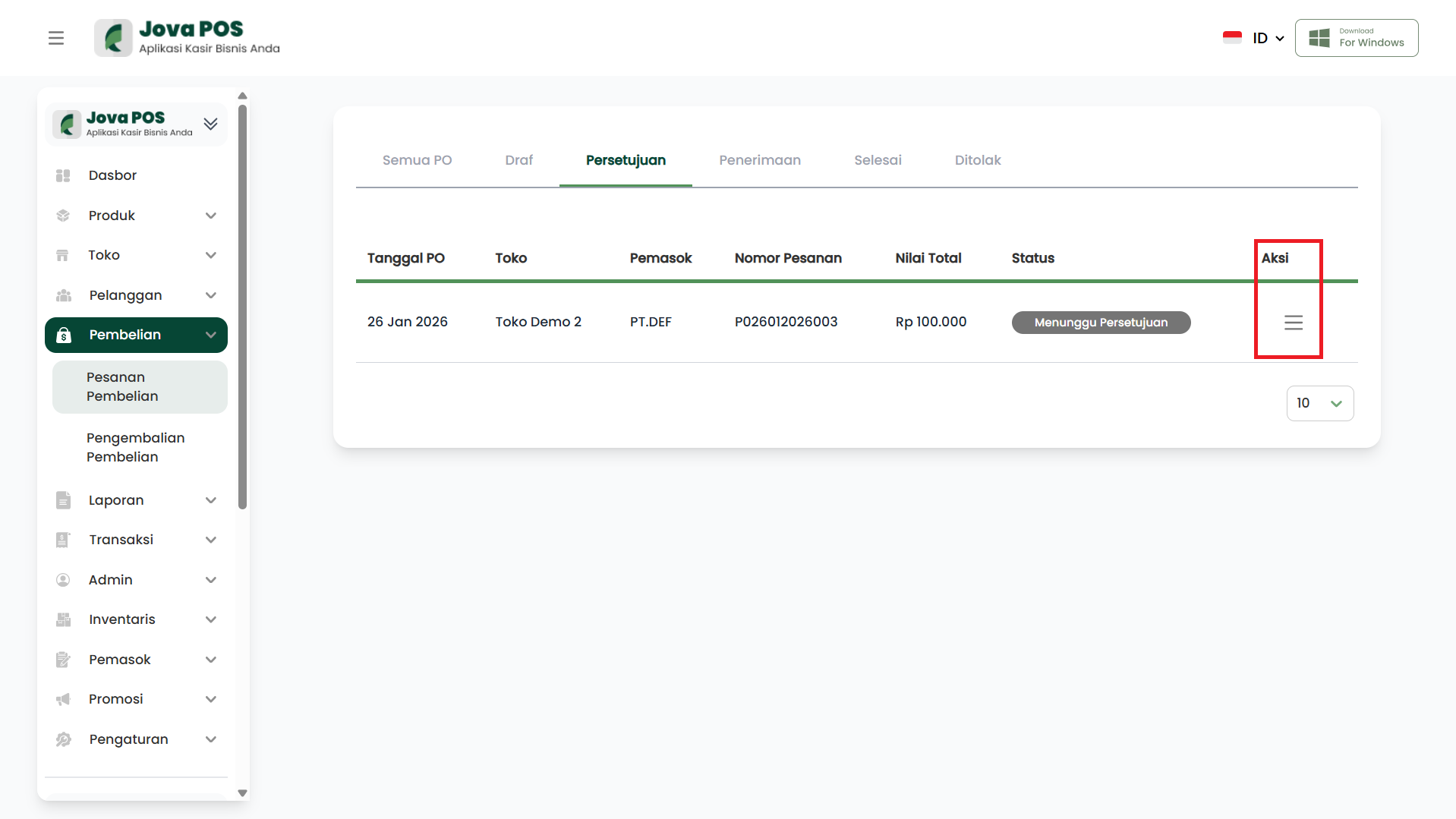Click the Inventaris boxes icon
The height and width of the screenshot is (819, 1456).
pos(63,619)
